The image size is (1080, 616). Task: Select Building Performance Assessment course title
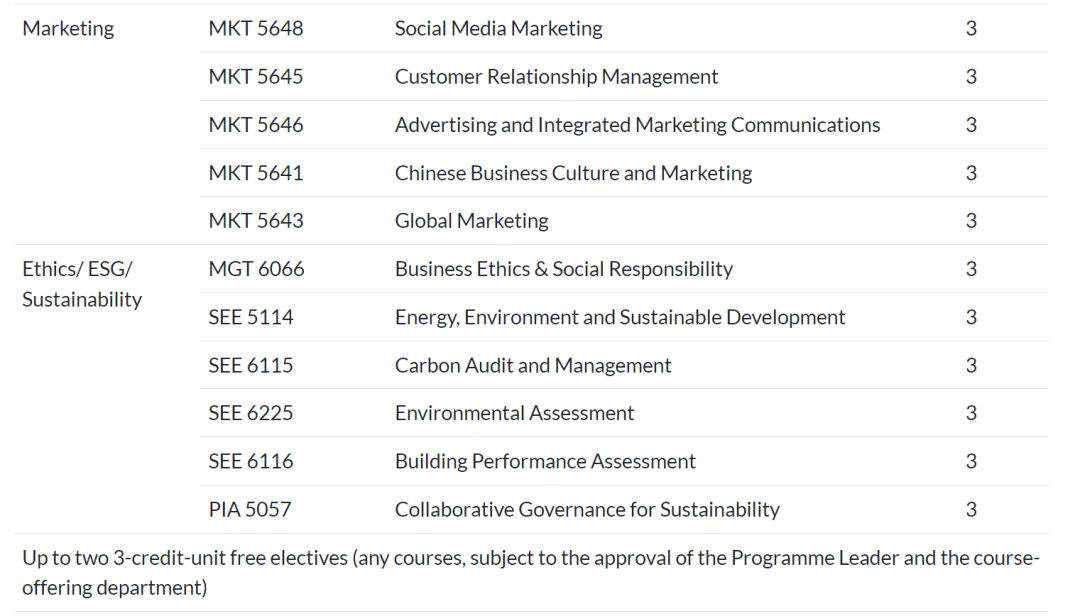click(545, 461)
